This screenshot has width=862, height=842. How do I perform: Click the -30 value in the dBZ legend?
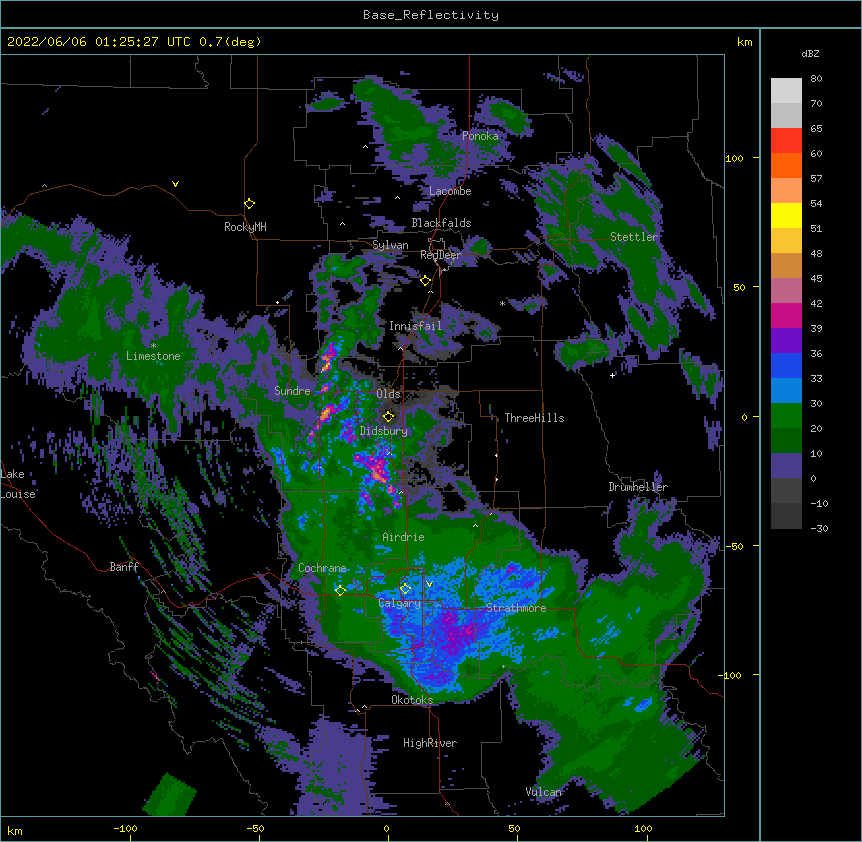tap(819, 529)
